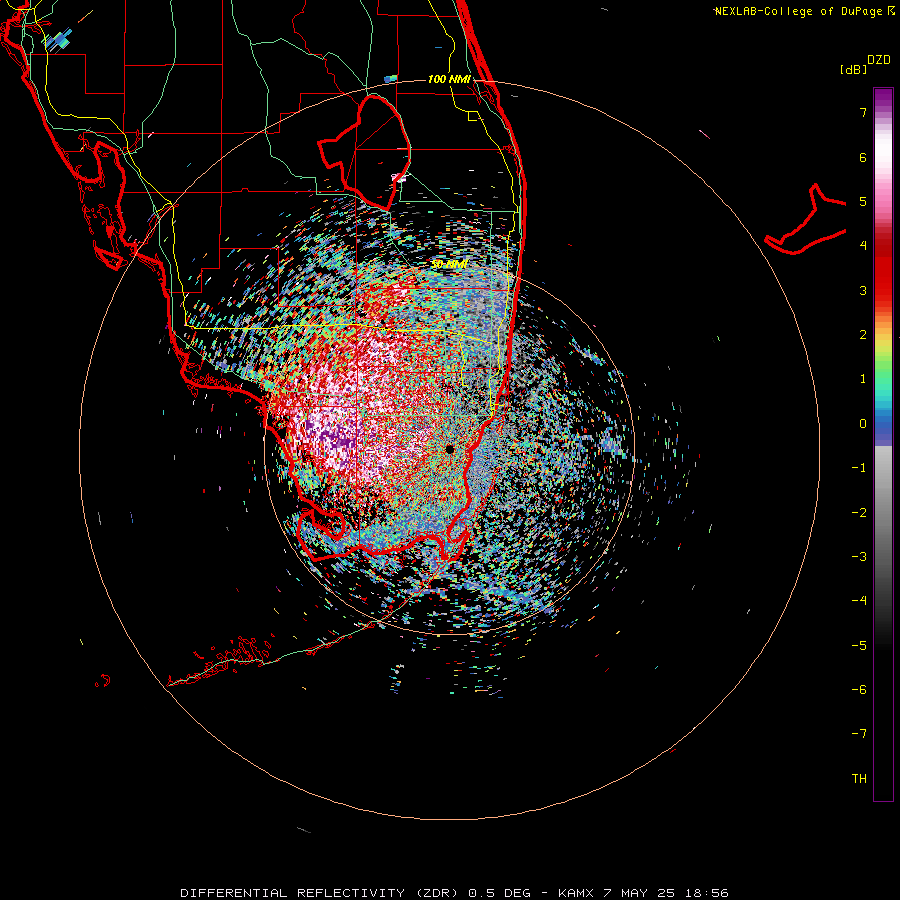Viewport: 900px width, 900px height.
Task: Click the product caption "DIFFERENTIAL REFLECTIVITY (ZDR)"
Action: pos(319,893)
